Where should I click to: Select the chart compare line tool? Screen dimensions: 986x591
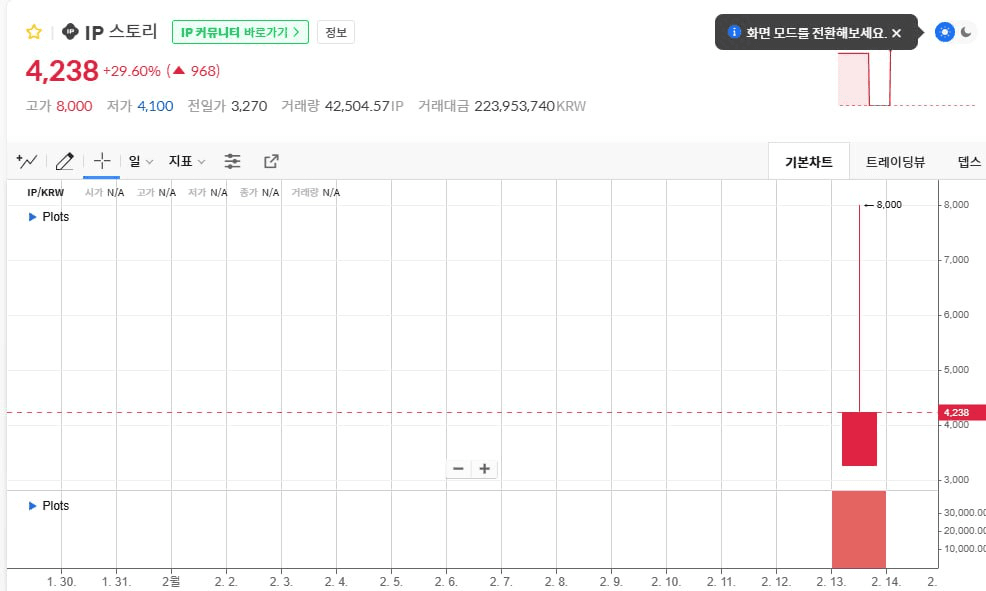(x=27, y=162)
